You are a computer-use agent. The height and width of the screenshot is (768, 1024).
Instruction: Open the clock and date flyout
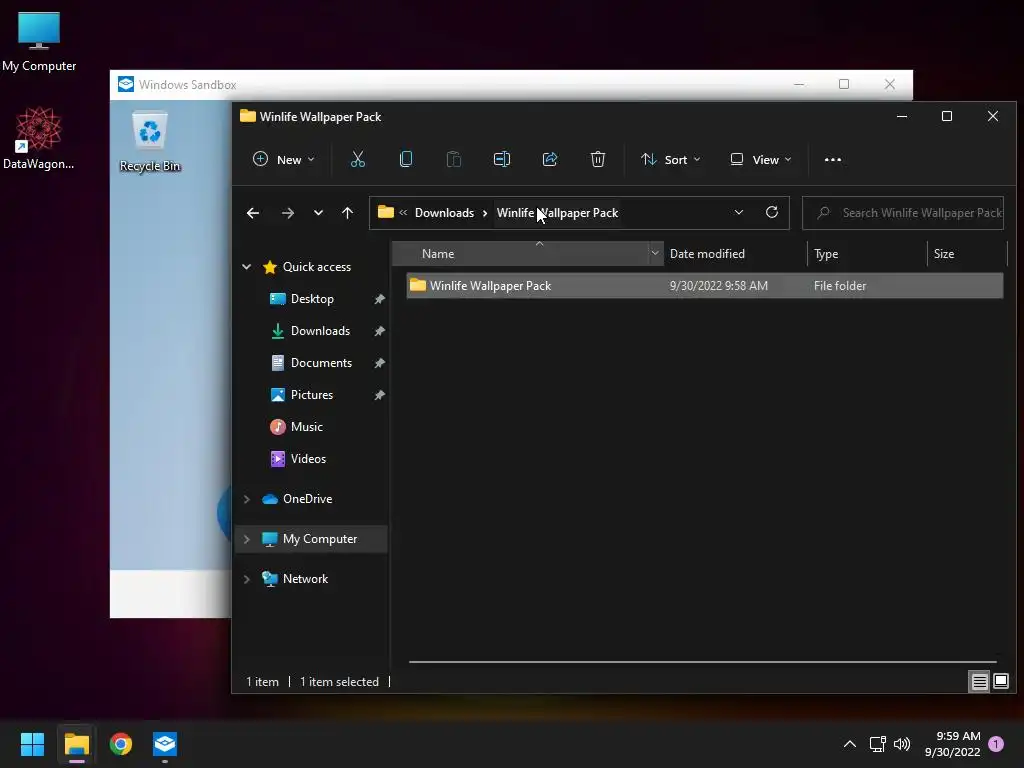point(952,744)
